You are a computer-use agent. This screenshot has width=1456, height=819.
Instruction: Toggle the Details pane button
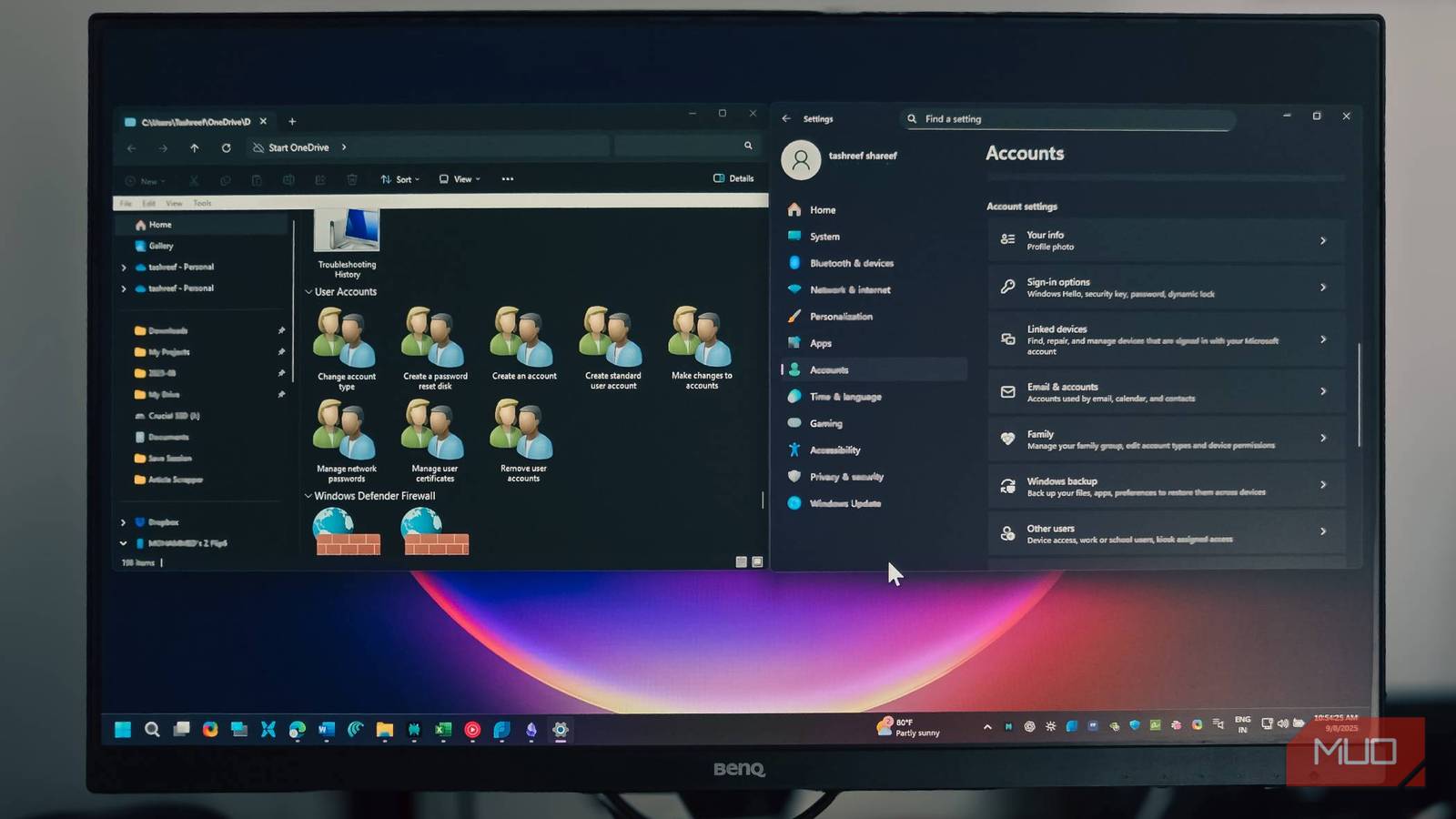[733, 178]
